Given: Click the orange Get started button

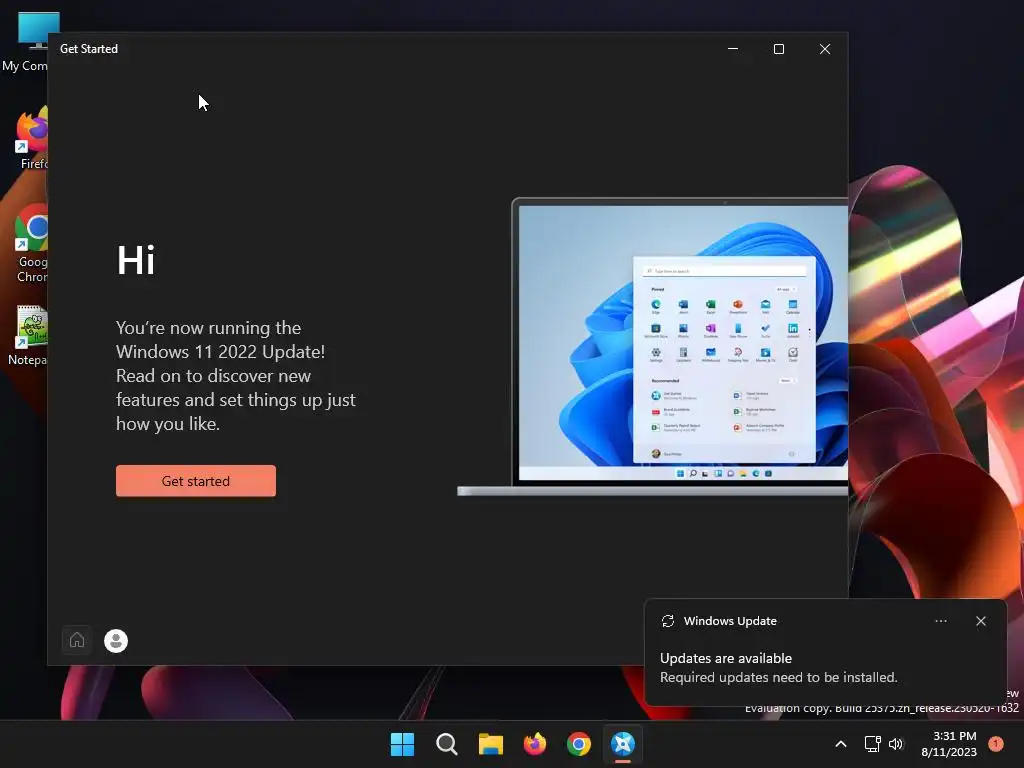Looking at the screenshot, I should (196, 481).
